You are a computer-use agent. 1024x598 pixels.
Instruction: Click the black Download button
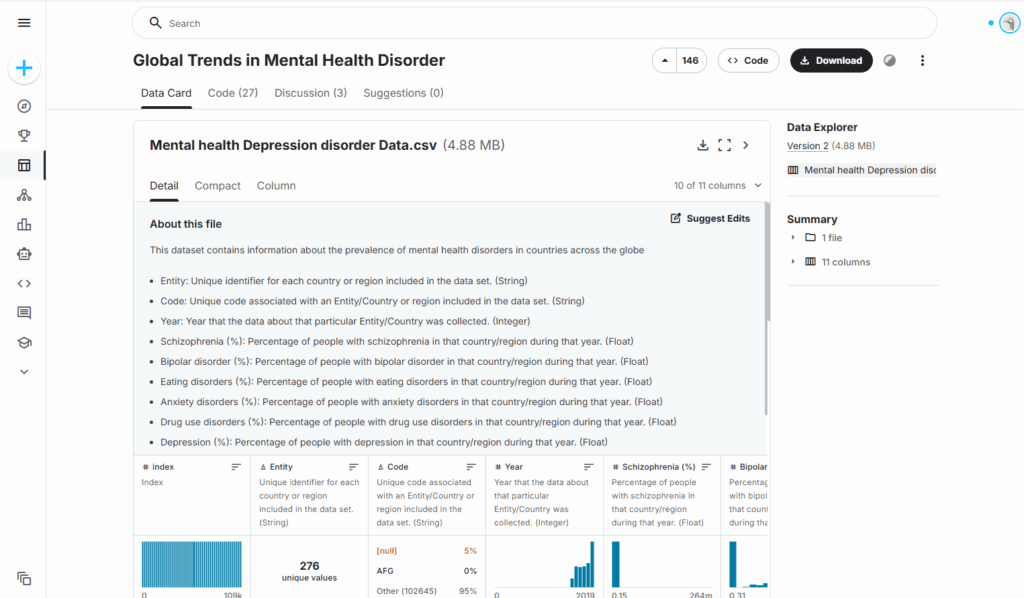pos(830,61)
